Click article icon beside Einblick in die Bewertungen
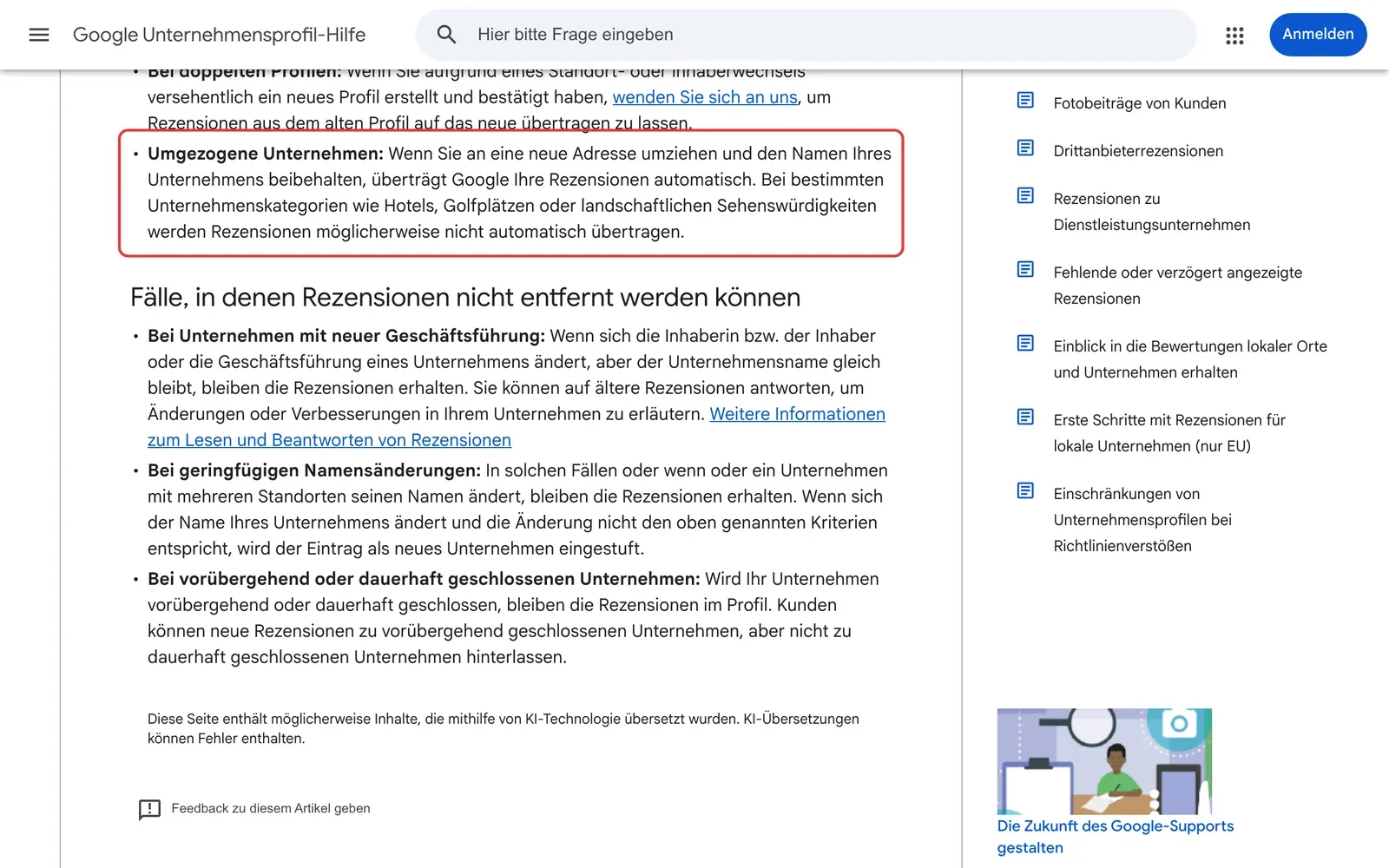The image size is (1389, 868). (x=1025, y=344)
